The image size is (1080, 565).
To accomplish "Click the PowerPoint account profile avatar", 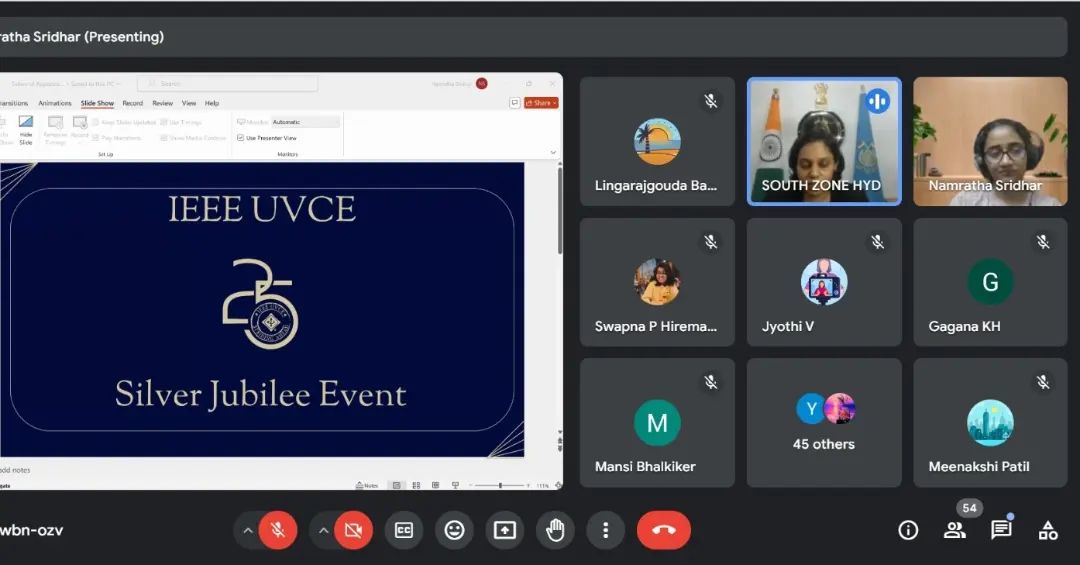I will click(481, 83).
